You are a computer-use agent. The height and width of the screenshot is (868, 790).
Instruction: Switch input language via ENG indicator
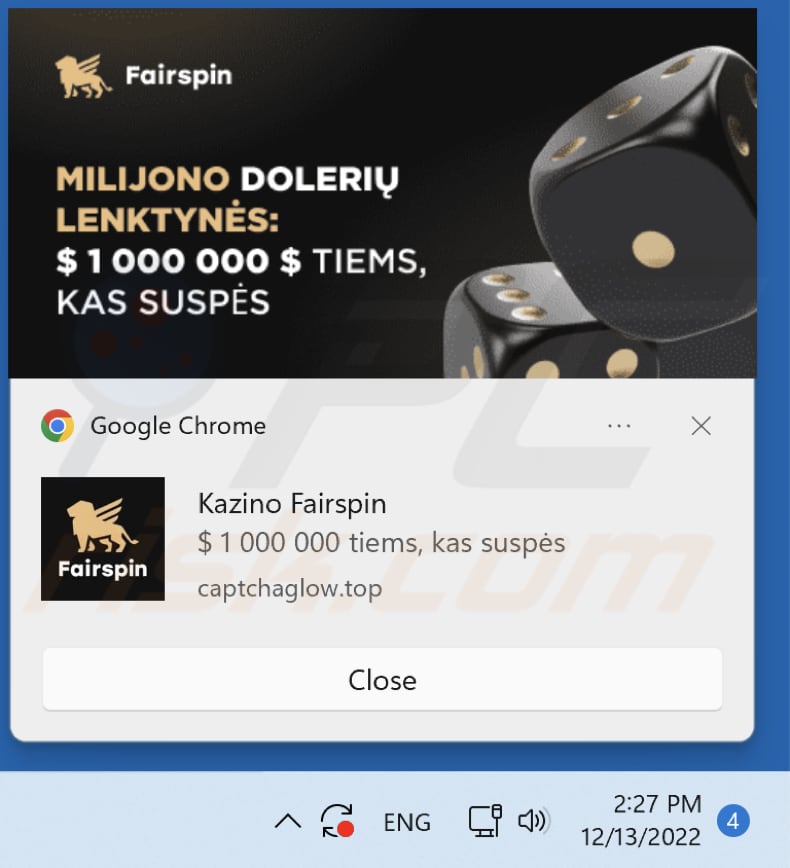click(x=407, y=822)
